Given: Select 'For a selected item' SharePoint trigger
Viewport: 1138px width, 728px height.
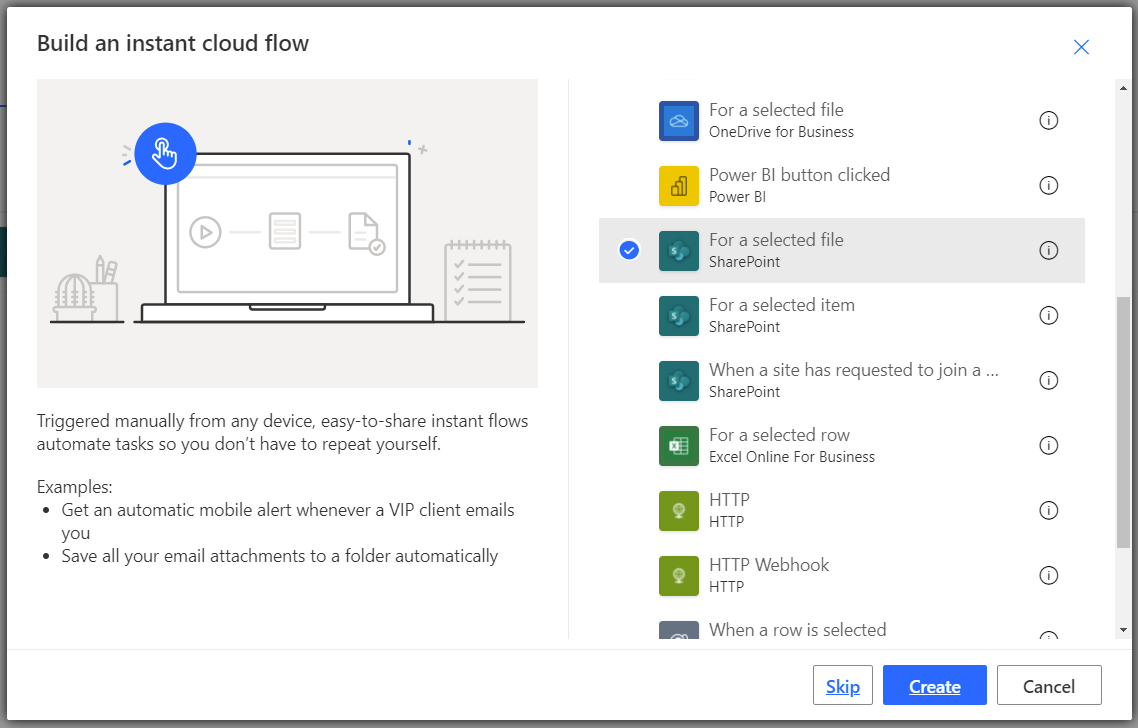Looking at the screenshot, I should pyautogui.click(x=782, y=305).
